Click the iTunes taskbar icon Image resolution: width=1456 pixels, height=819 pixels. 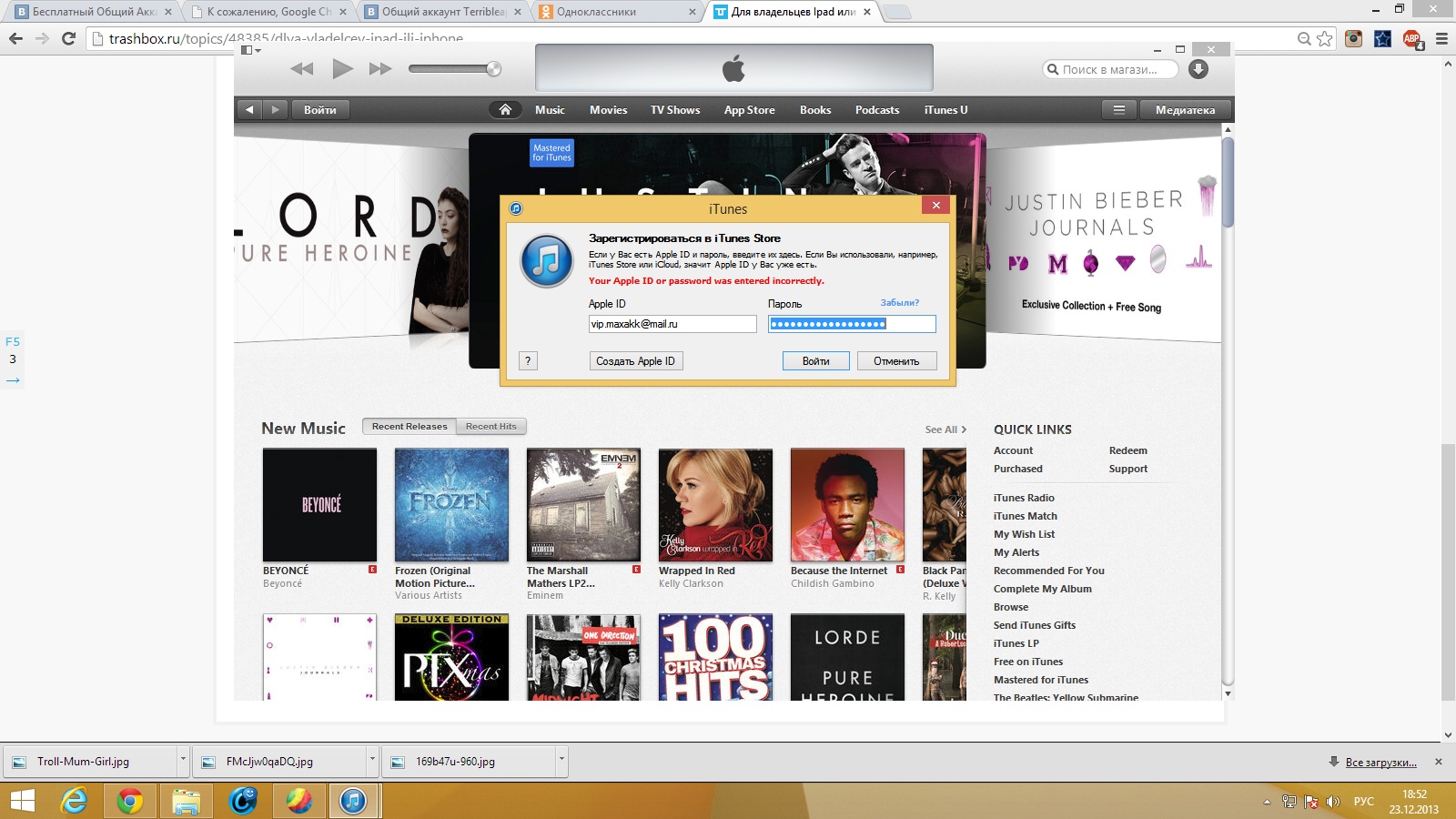pyautogui.click(x=353, y=801)
